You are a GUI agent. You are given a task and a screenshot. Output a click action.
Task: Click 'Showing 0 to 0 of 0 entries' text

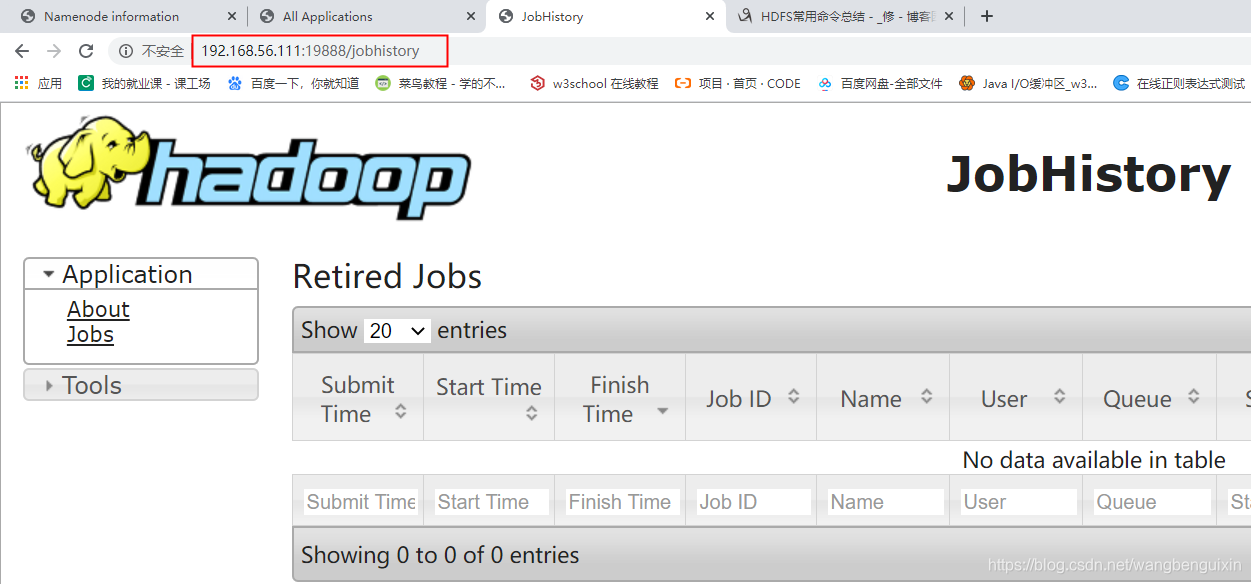click(x=440, y=555)
